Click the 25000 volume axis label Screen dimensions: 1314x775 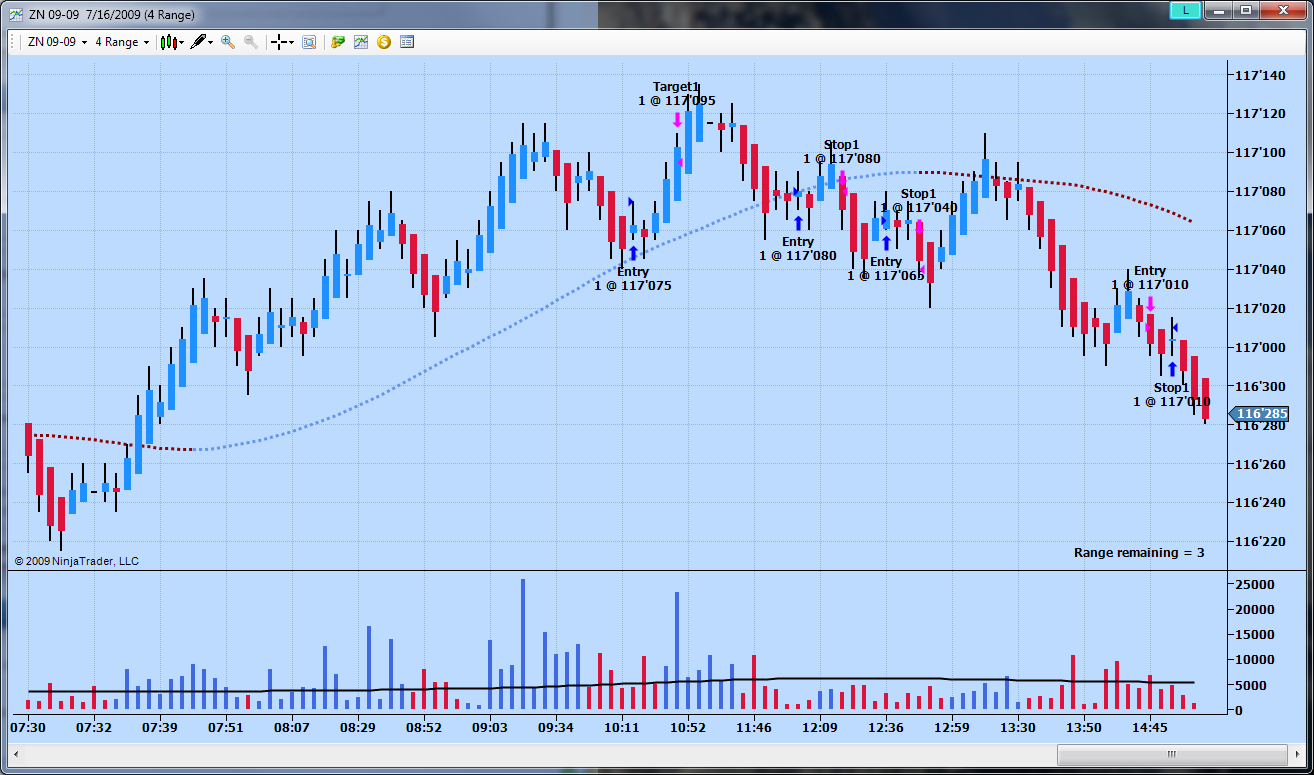pyautogui.click(x=1255, y=584)
